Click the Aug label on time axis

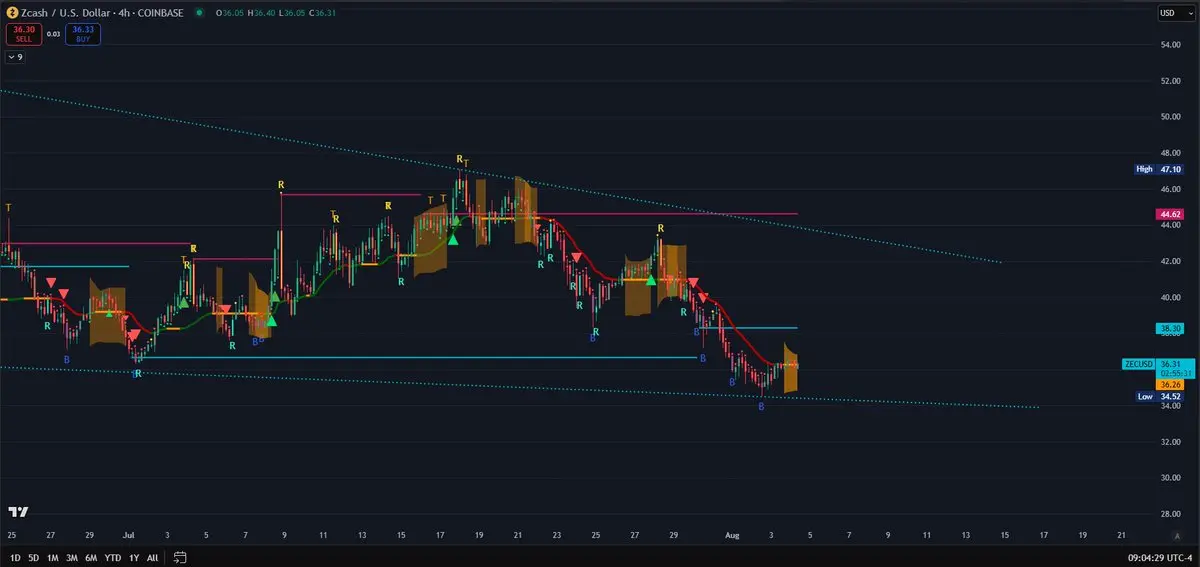pos(734,535)
